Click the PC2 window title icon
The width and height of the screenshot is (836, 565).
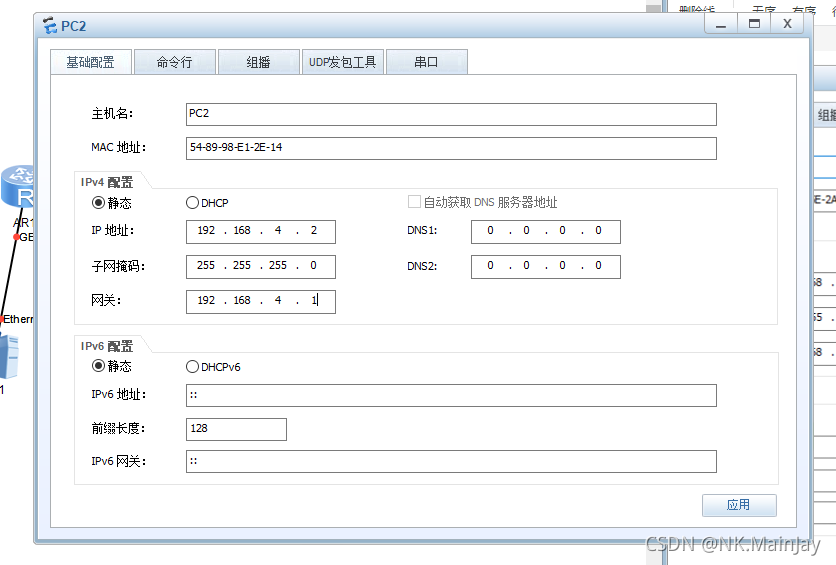[x=50, y=25]
